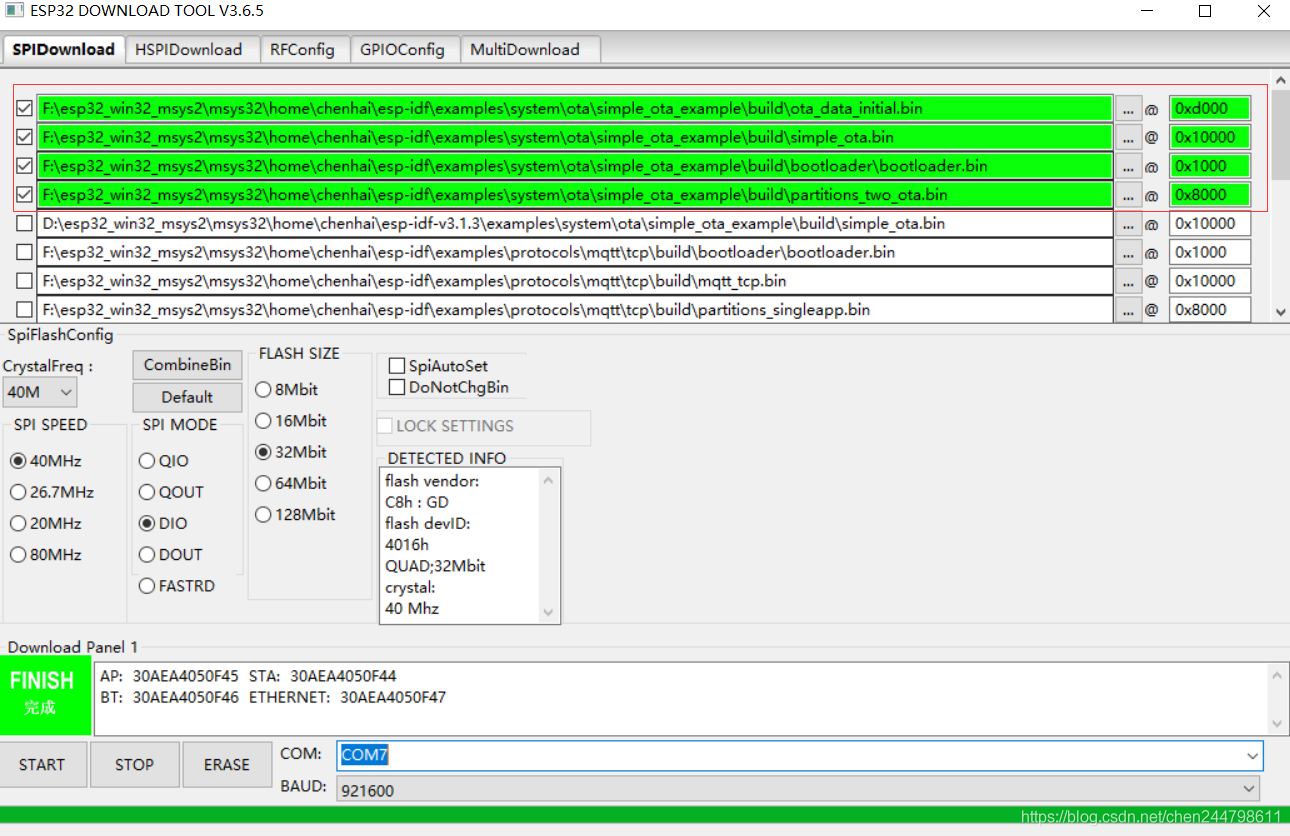Click the mqtt_tcp.bin file path field

click(x=575, y=281)
